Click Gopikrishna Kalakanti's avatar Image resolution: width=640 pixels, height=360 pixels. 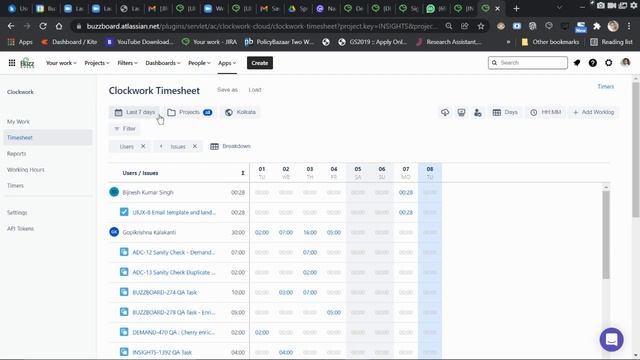[x=114, y=232]
